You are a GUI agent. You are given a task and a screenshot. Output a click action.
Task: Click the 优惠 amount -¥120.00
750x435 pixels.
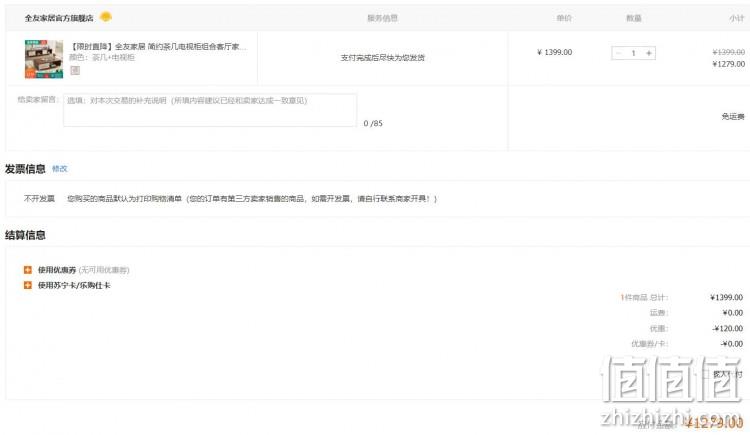728,328
